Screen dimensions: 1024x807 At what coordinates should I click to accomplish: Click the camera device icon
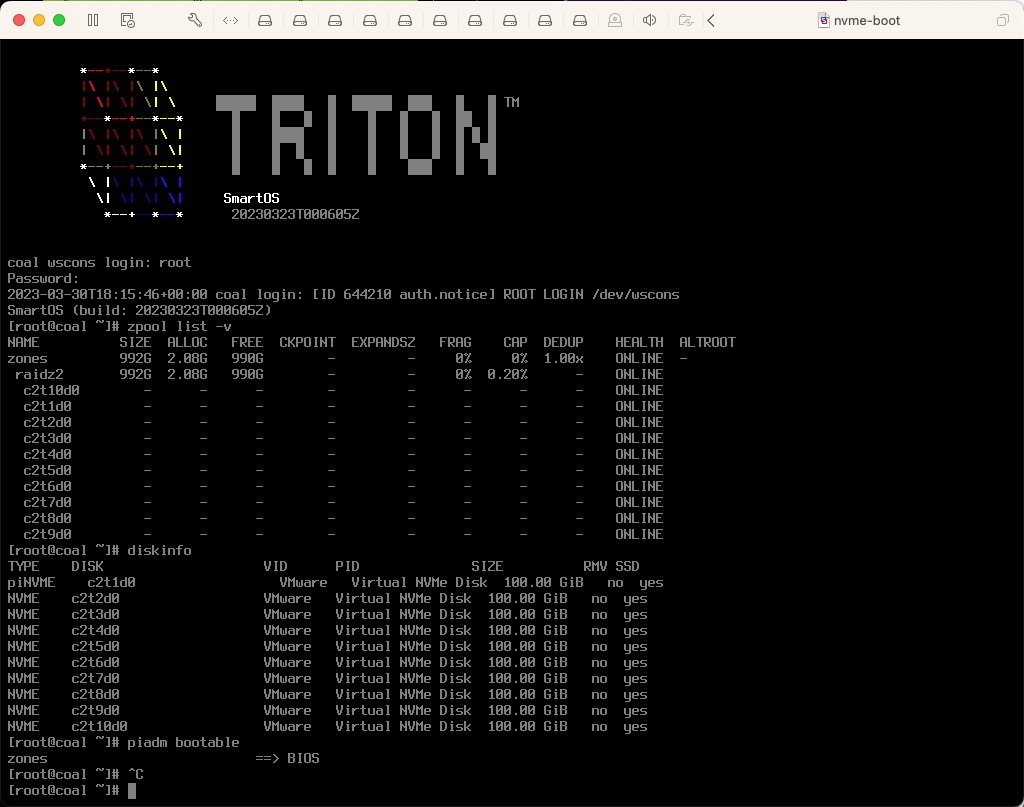click(x=614, y=20)
